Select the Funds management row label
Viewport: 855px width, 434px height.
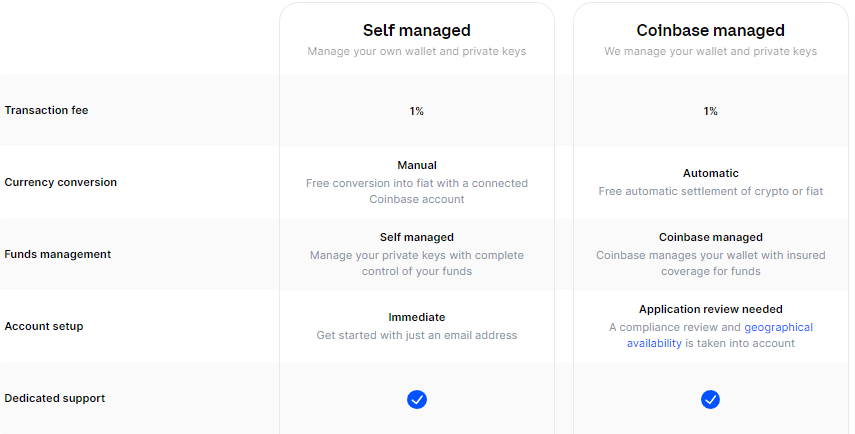(x=57, y=254)
